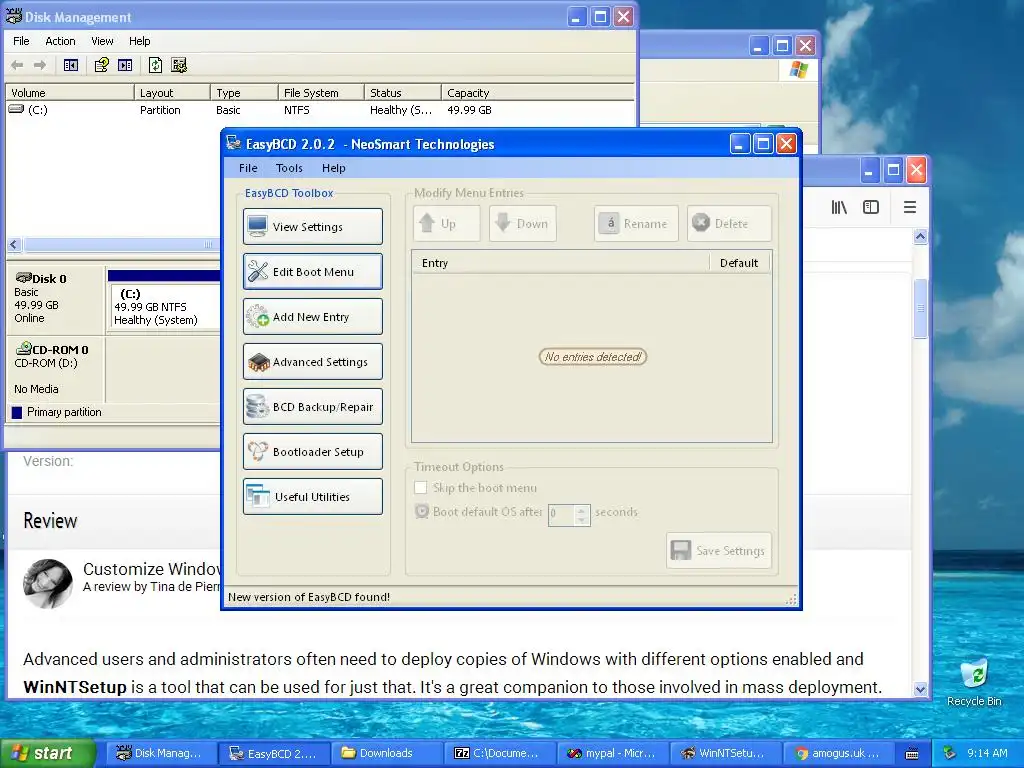Screen dimensions: 1024x768
Task: Click the Windows Start button
Action: click(x=47, y=753)
